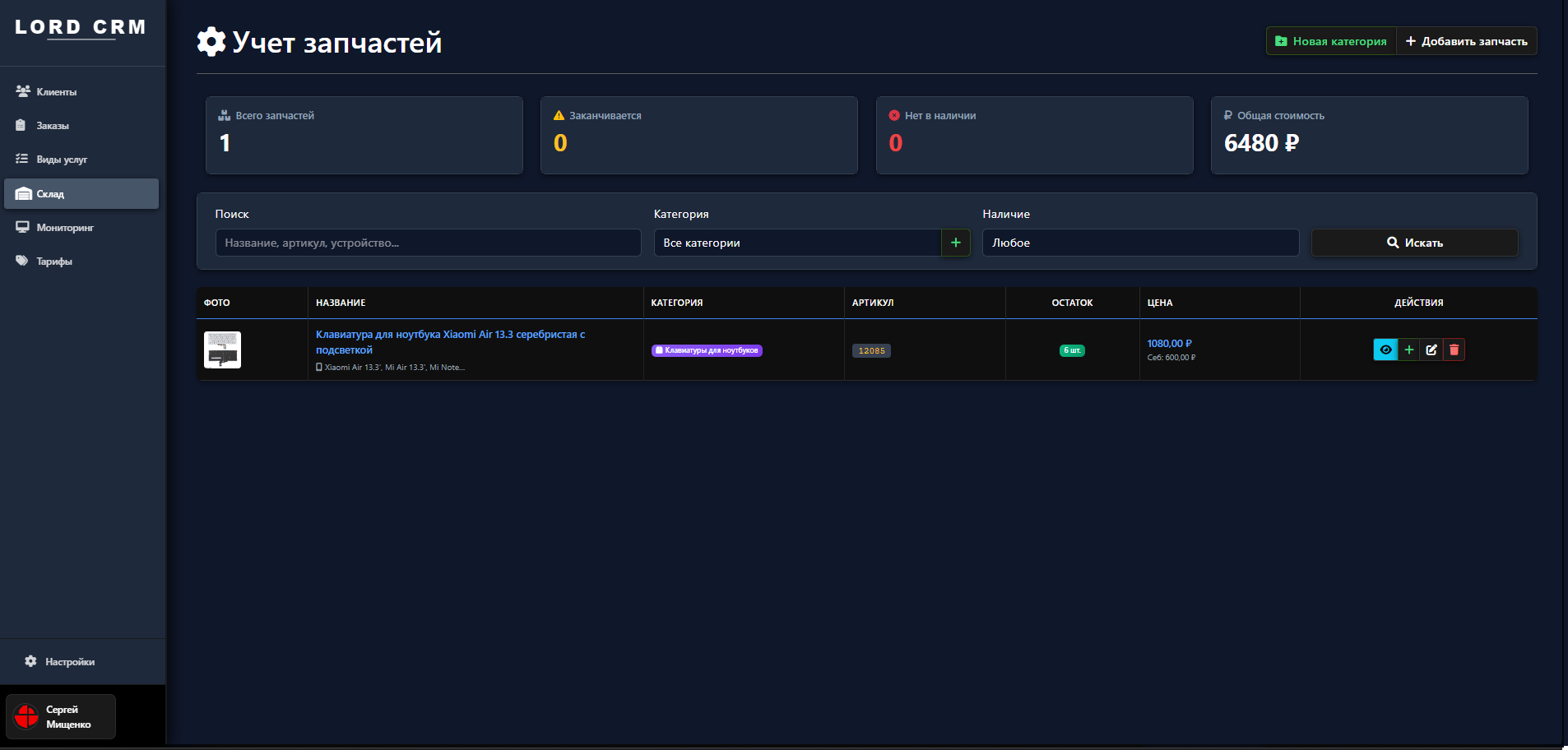The image size is (1568, 750).
Task: Open Тарифы page from sidebar
Action: point(54,262)
